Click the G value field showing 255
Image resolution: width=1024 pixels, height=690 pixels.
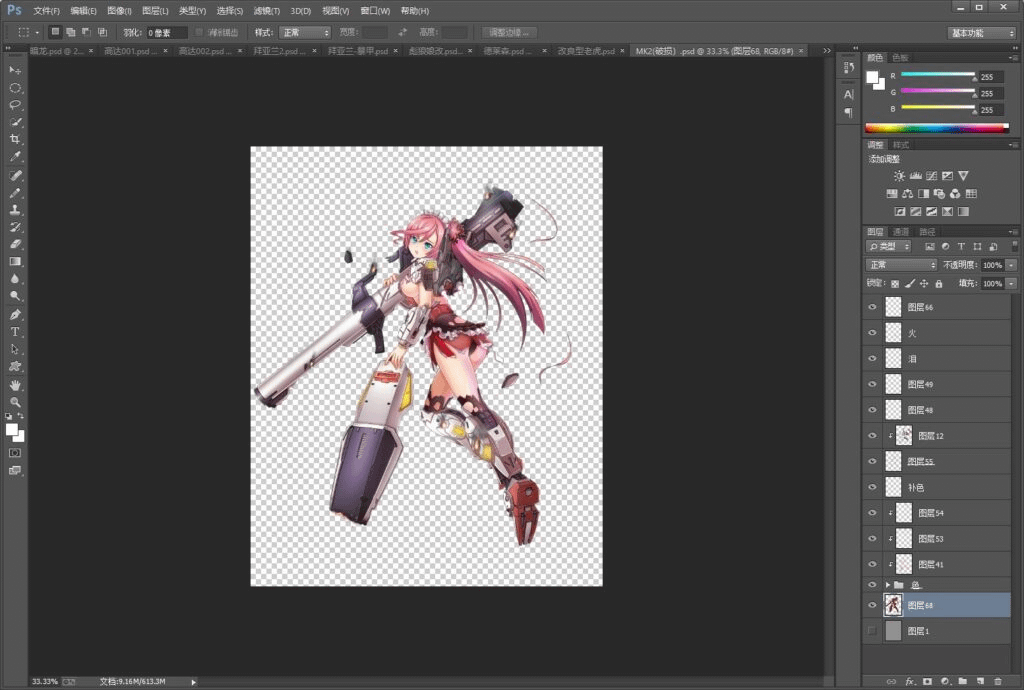(992, 93)
